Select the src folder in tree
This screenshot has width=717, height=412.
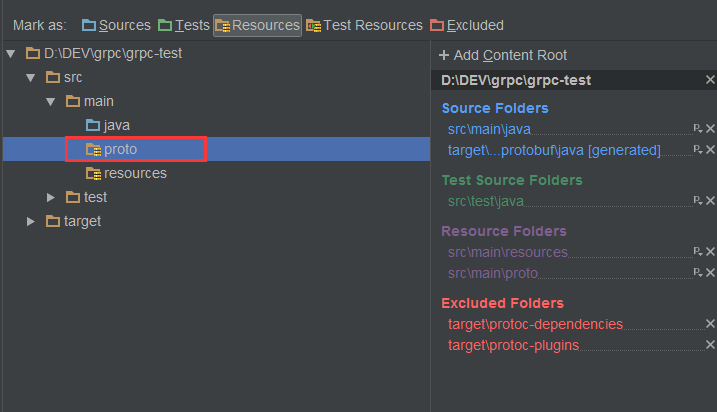pos(73,77)
